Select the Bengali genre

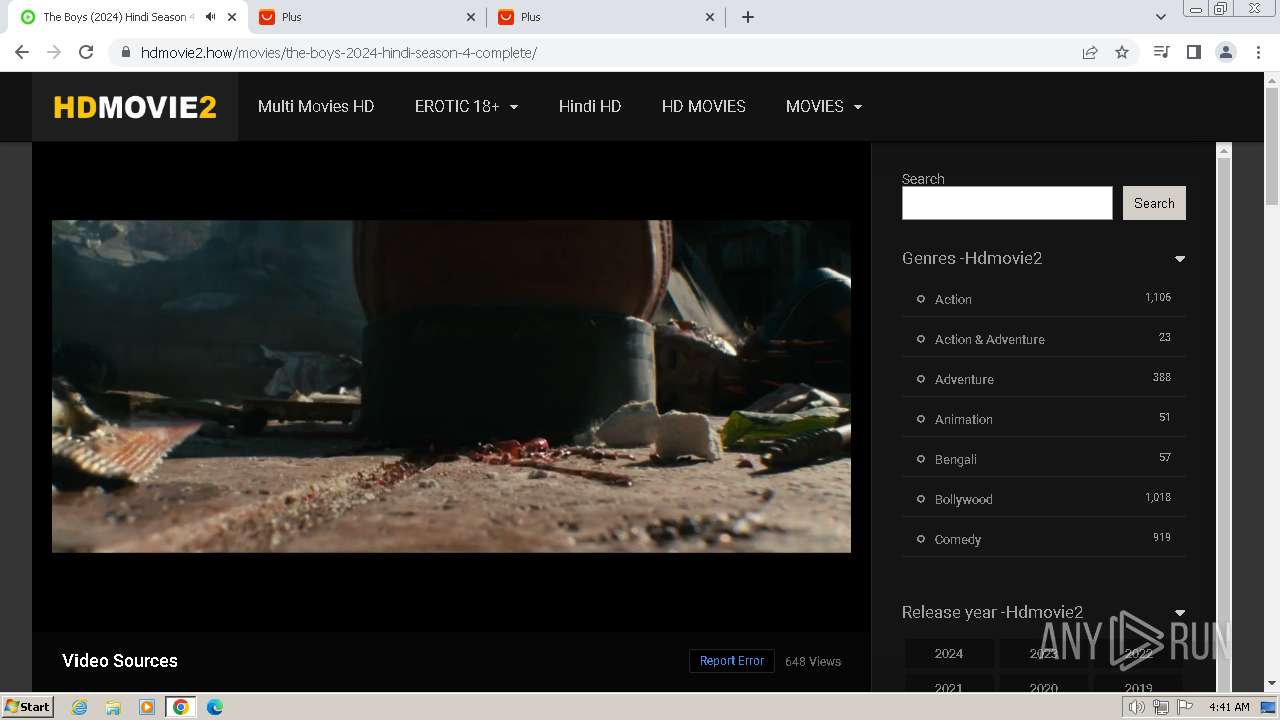click(x=956, y=459)
